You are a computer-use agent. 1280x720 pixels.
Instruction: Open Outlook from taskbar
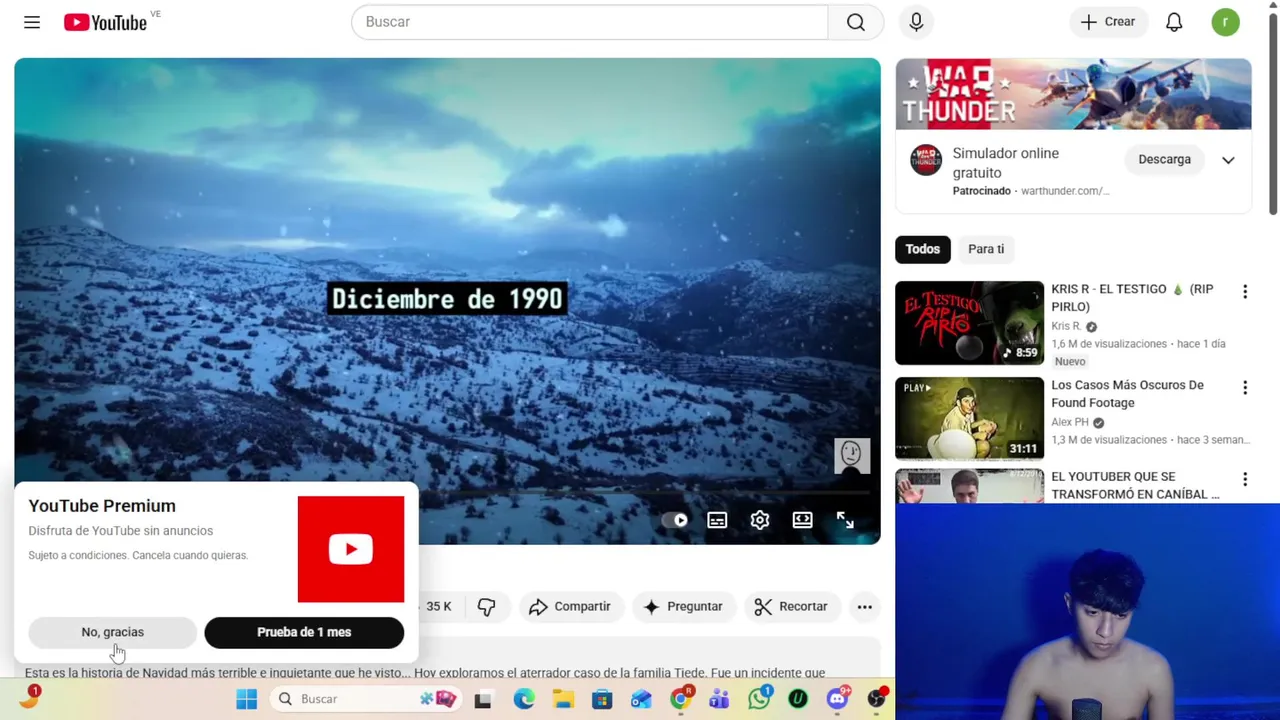click(x=641, y=699)
